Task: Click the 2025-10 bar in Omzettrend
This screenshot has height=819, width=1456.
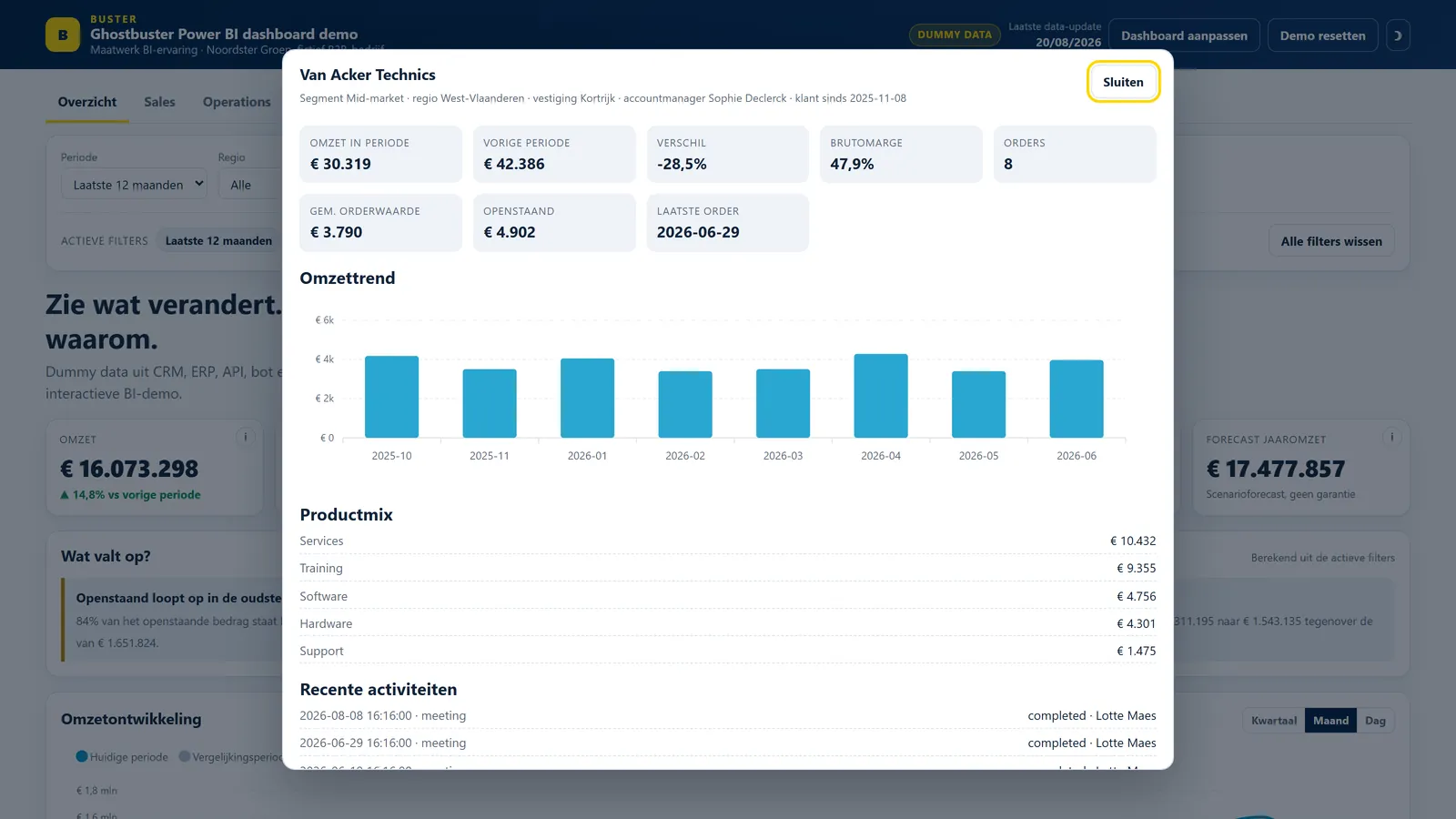Action: 391,397
